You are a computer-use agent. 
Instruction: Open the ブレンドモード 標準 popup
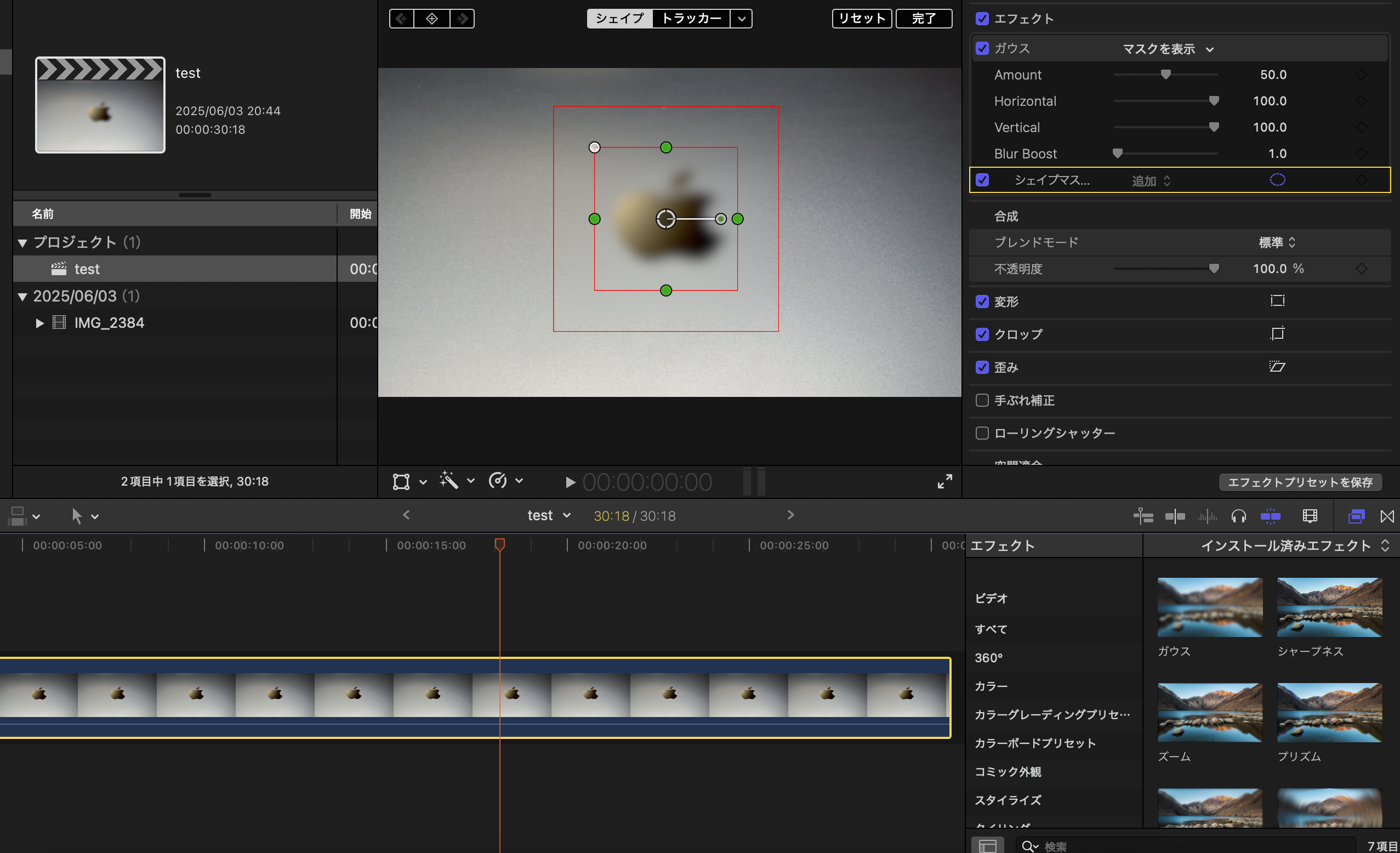1276,243
